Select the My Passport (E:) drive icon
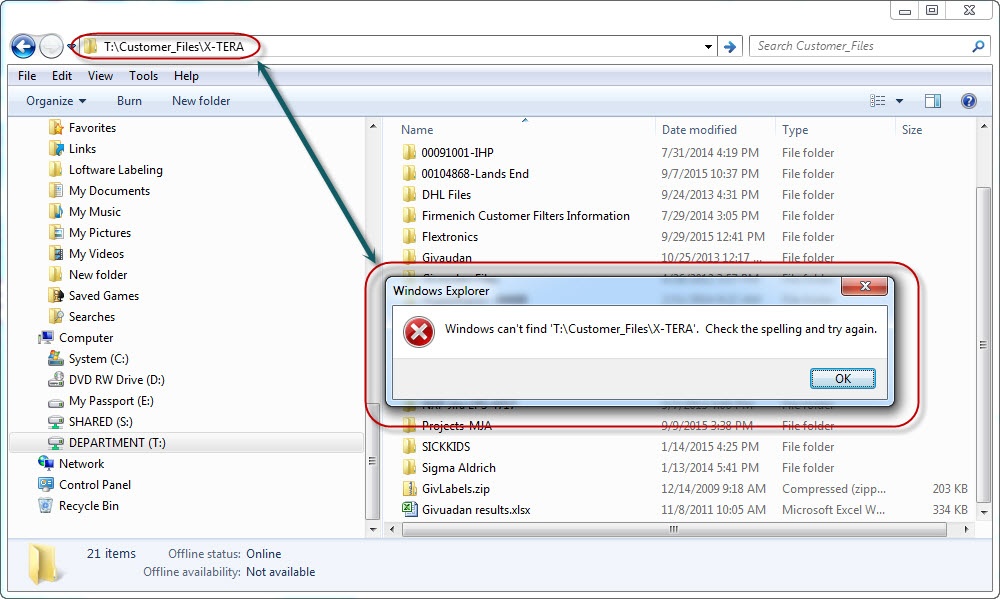This screenshot has width=1000, height=599. [x=57, y=400]
